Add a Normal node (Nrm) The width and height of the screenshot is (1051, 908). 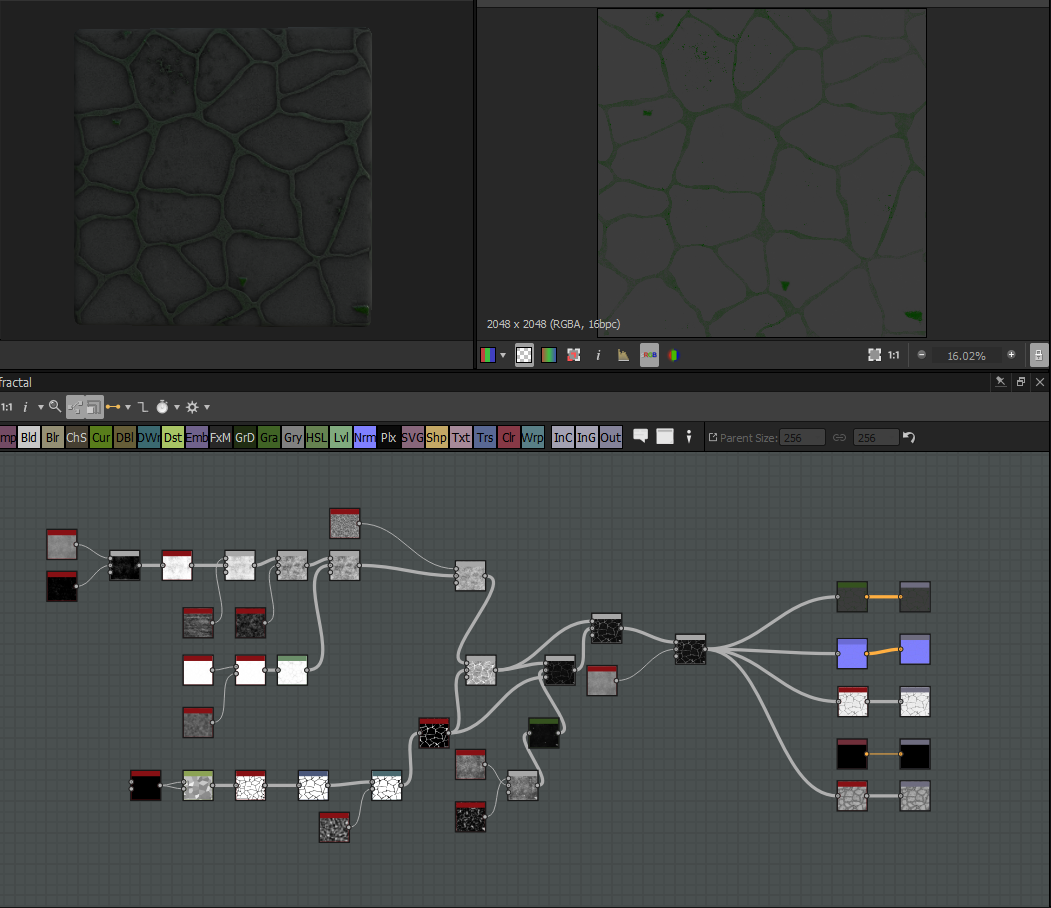click(365, 438)
